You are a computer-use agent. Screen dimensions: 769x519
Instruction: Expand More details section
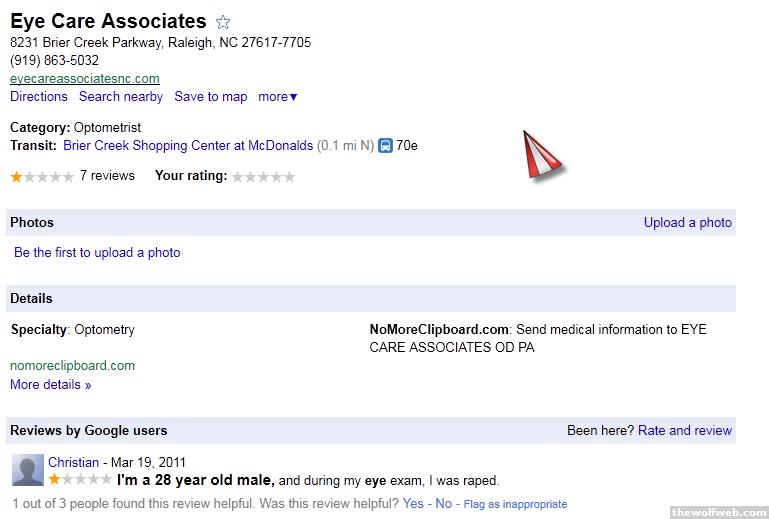(50, 385)
